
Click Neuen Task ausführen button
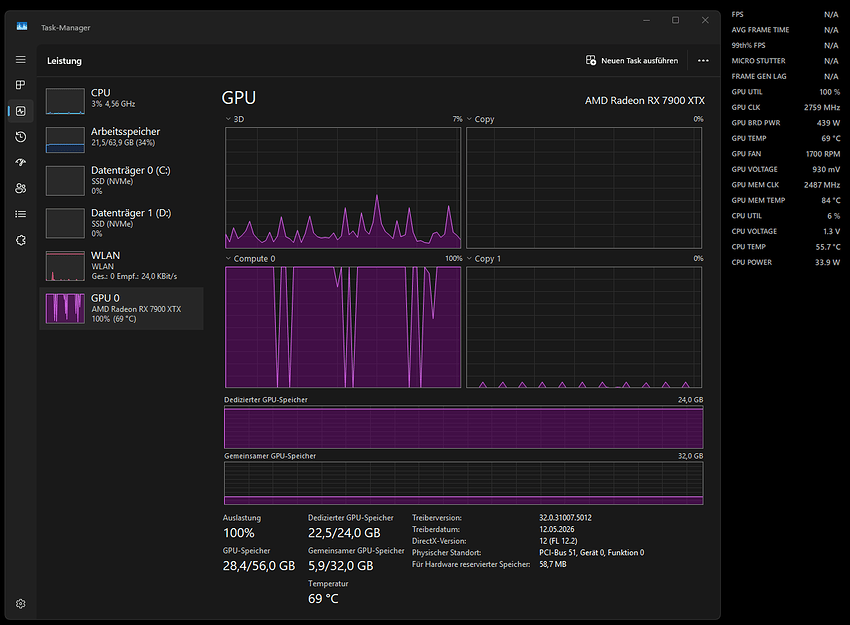coord(632,60)
